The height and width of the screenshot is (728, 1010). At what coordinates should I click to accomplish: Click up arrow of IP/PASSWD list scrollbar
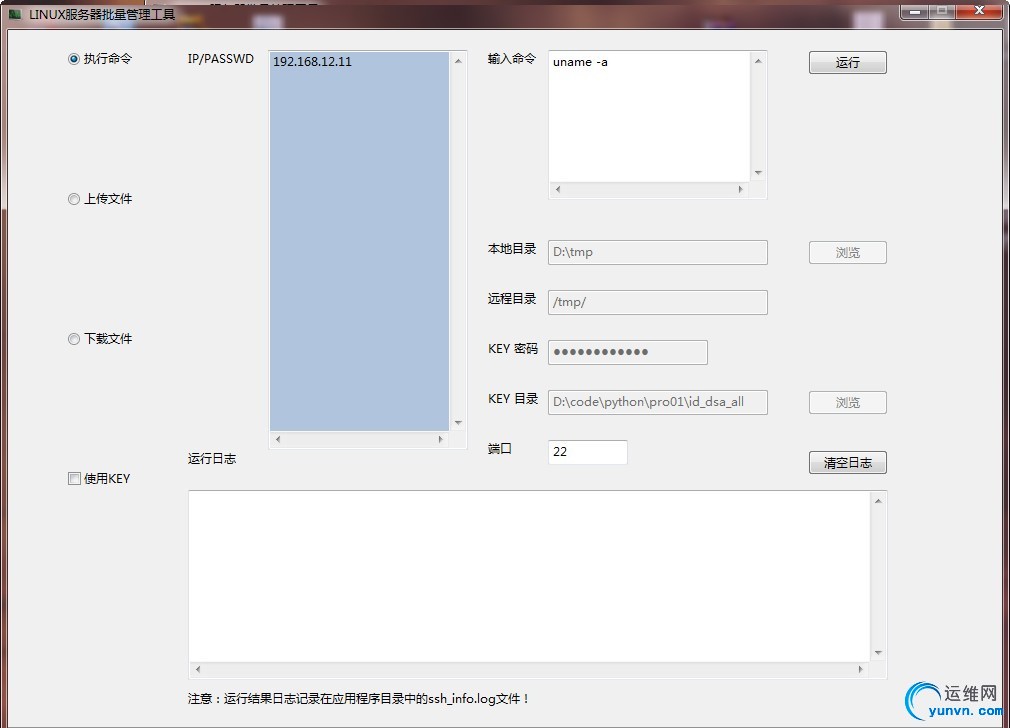click(x=458, y=61)
